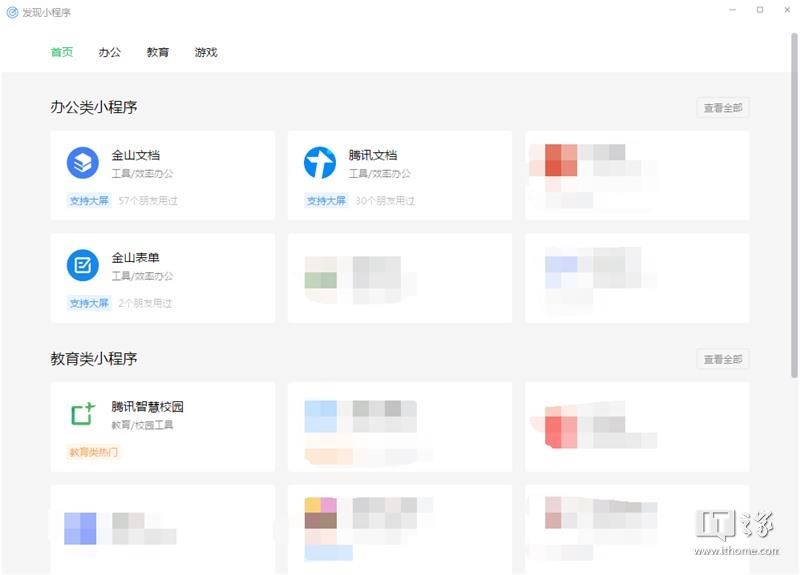800x575 pixels.
Task: Click the 教育/校园工具 category text
Action: coord(142,425)
